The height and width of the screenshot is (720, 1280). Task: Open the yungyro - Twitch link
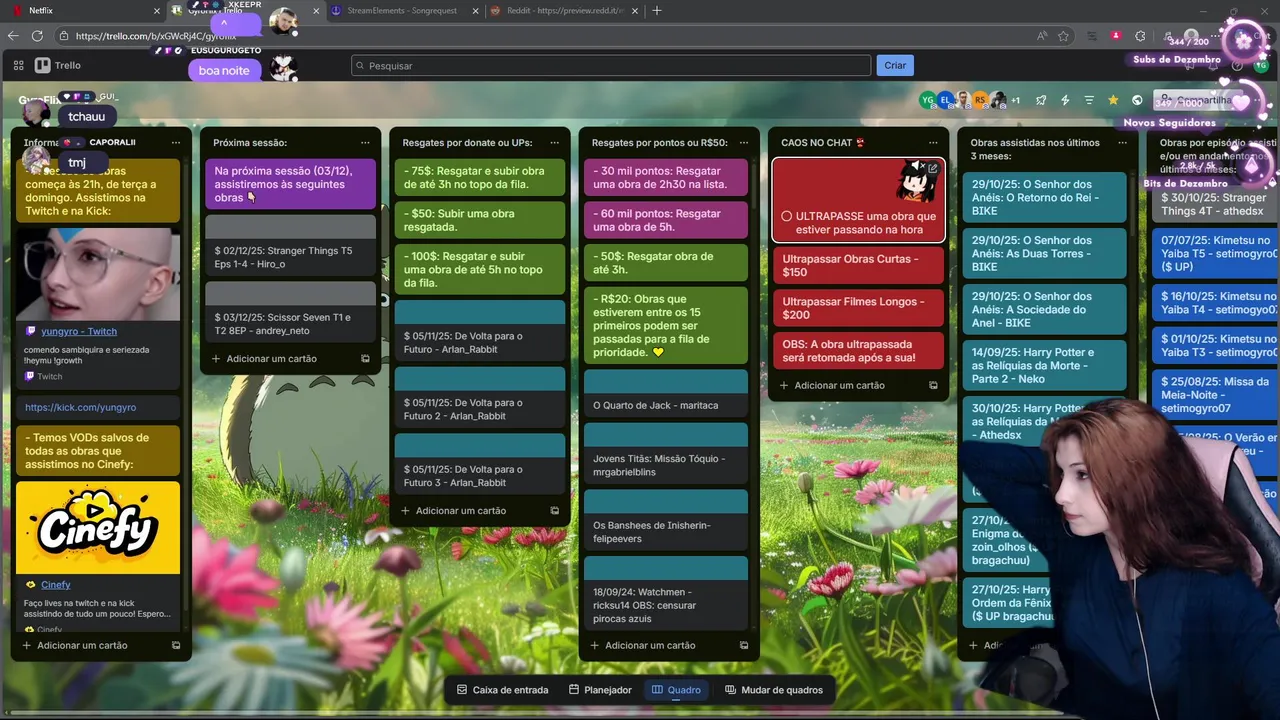79,331
